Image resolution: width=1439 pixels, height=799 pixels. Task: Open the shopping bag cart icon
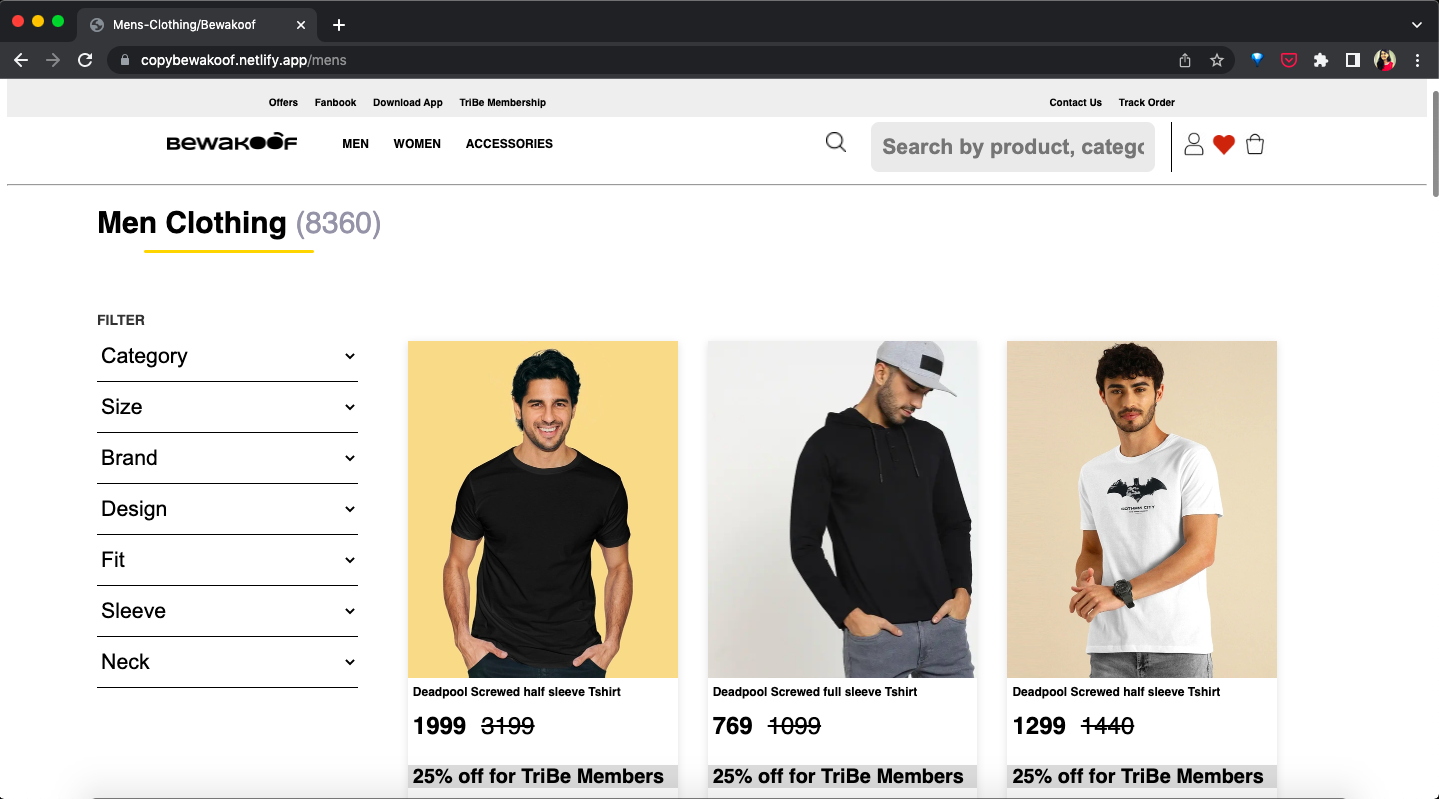tap(1255, 145)
